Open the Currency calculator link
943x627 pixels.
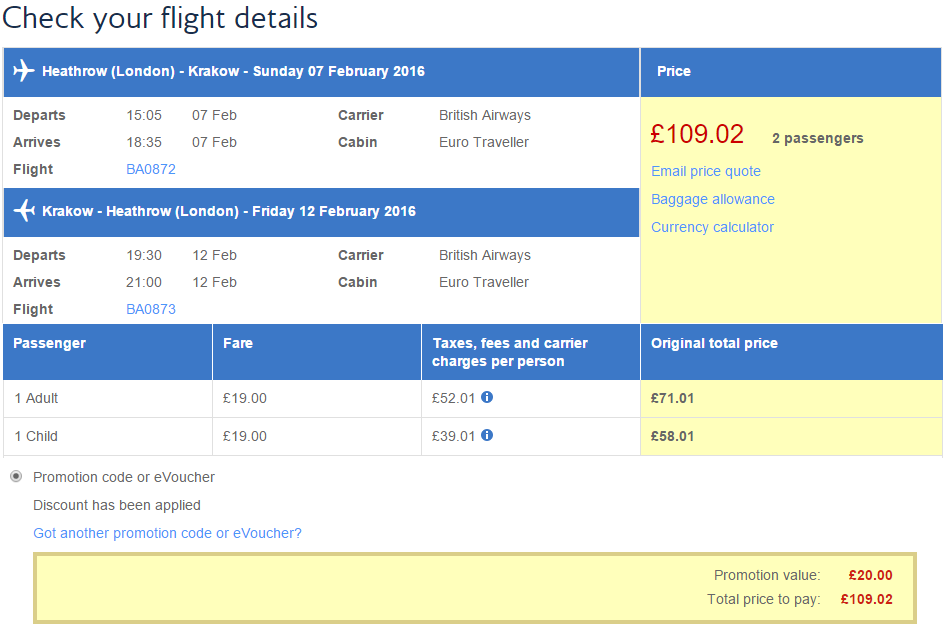click(x=713, y=227)
